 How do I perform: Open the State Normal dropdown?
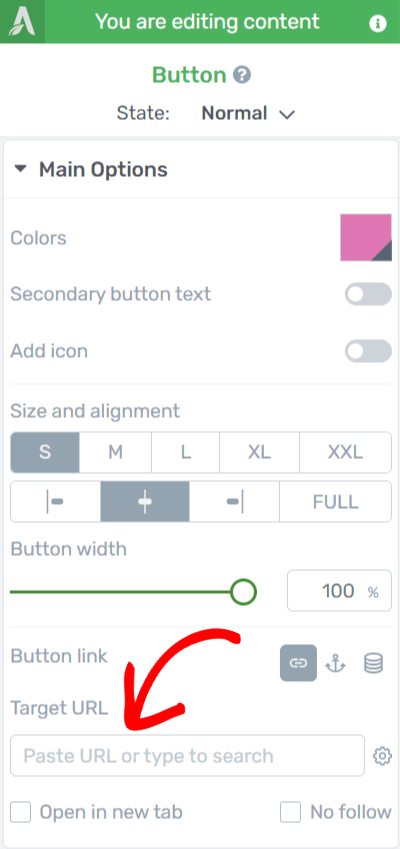point(248,114)
